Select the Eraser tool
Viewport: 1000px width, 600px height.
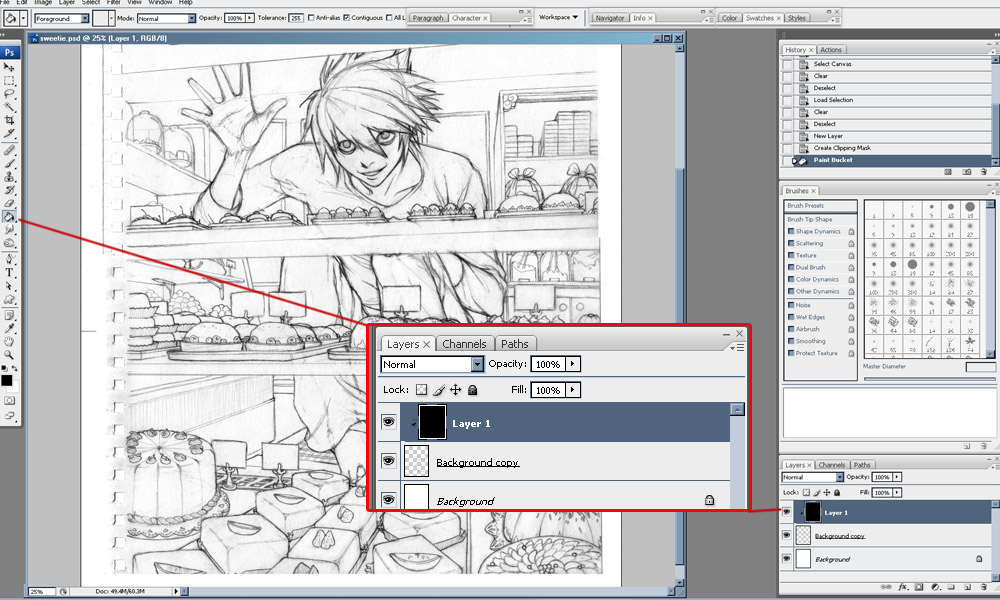coord(9,203)
